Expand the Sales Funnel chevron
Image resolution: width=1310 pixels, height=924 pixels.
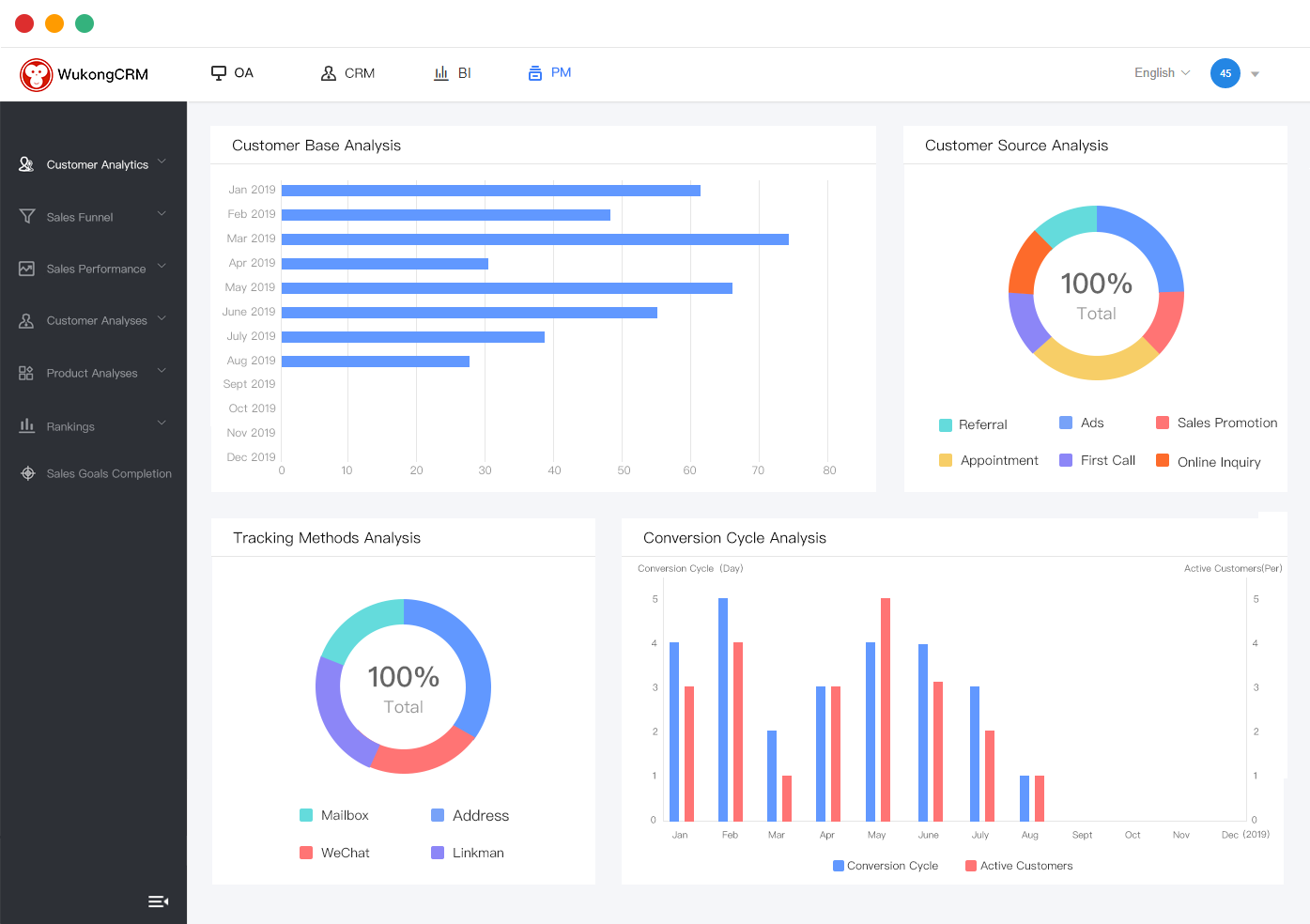[x=162, y=213]
